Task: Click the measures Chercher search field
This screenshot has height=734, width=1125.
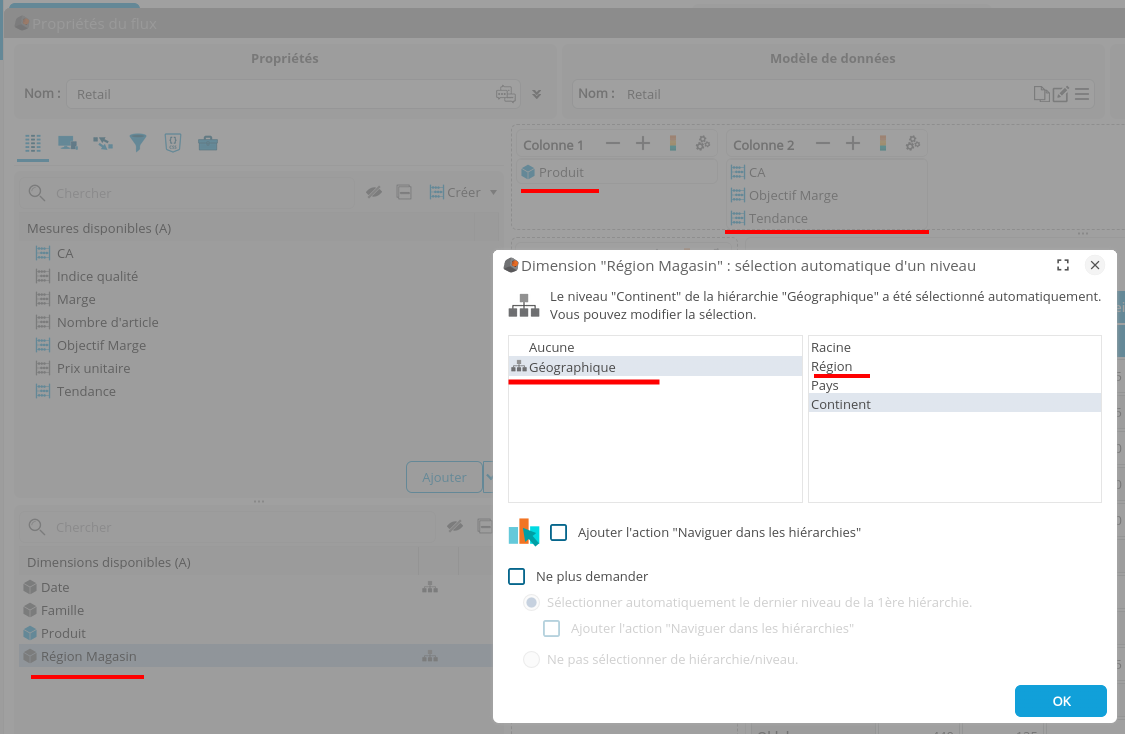Action: click(200, 193)
